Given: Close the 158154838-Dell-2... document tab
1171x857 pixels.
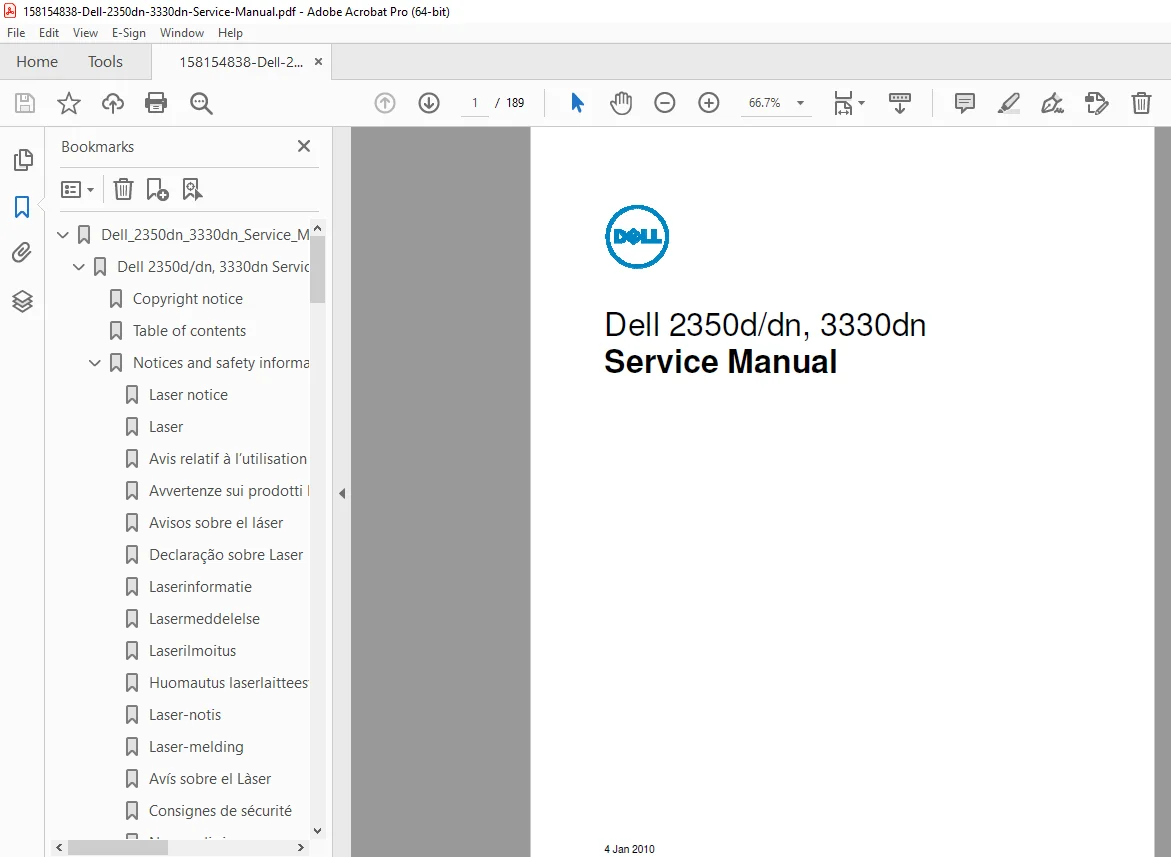Looking at the screenshot, I should (318, 62).
